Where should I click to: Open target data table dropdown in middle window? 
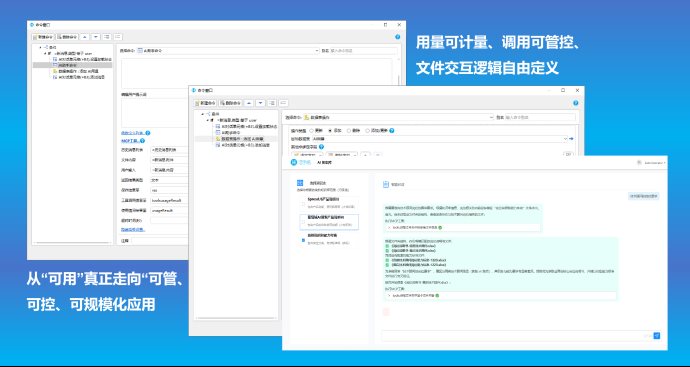pyautogui.click(x=440, y=139)
